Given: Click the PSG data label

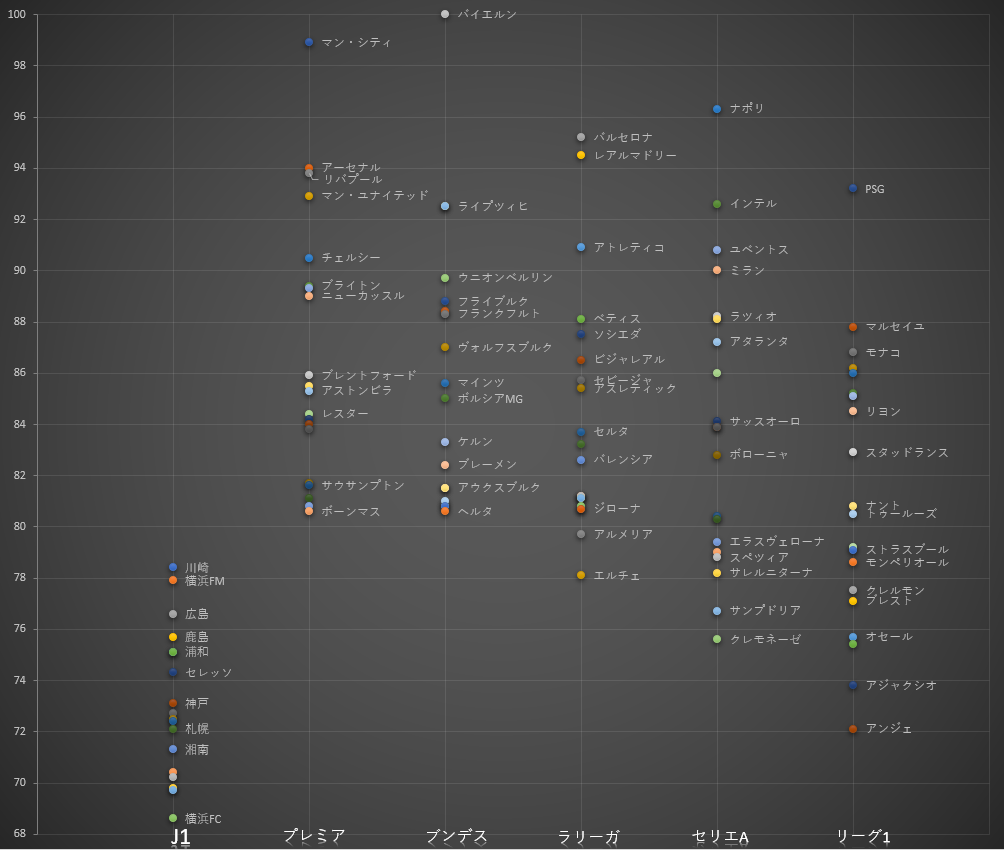Looking at the screenshot, I should [x=875, y=189].
